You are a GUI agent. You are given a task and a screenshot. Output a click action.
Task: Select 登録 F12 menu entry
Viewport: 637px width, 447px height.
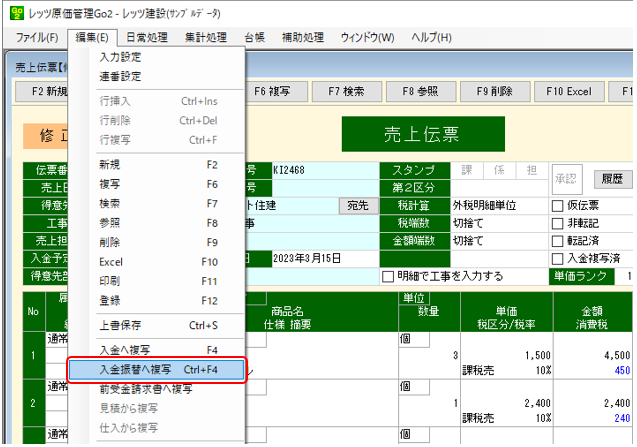[158, 301]
